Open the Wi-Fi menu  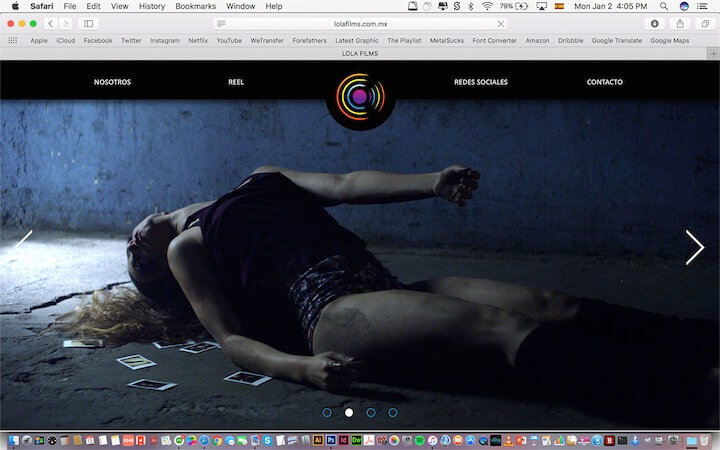(487, 6)
